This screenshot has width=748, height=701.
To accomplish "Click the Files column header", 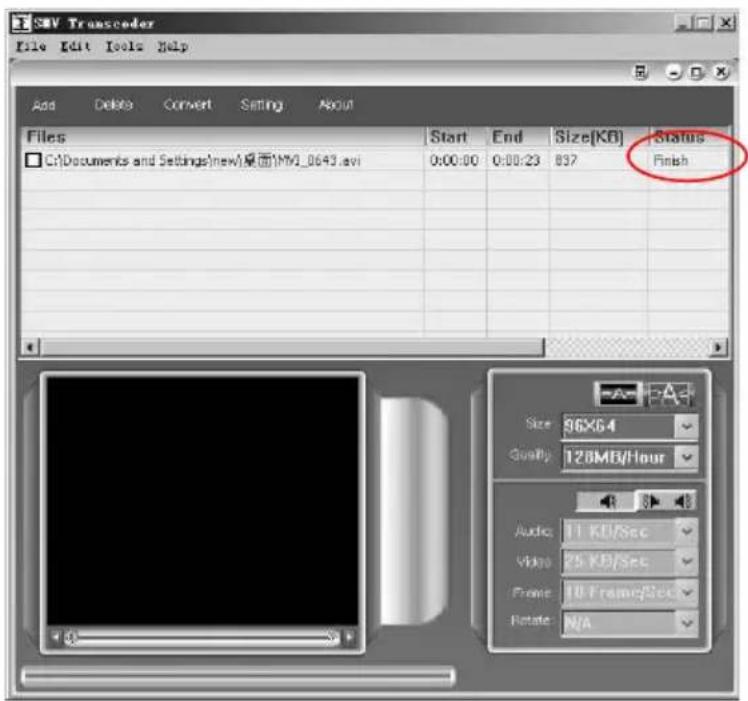I will pos(223,137).
